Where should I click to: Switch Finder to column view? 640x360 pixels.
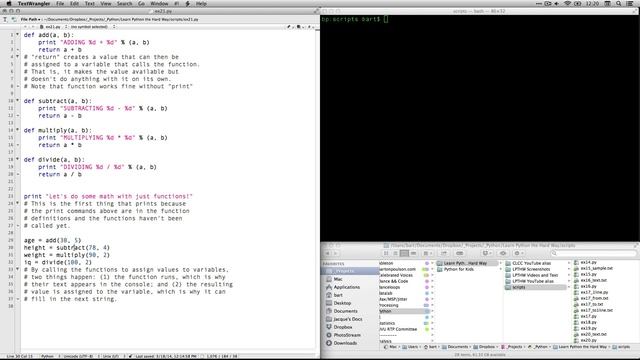(404, 253)
